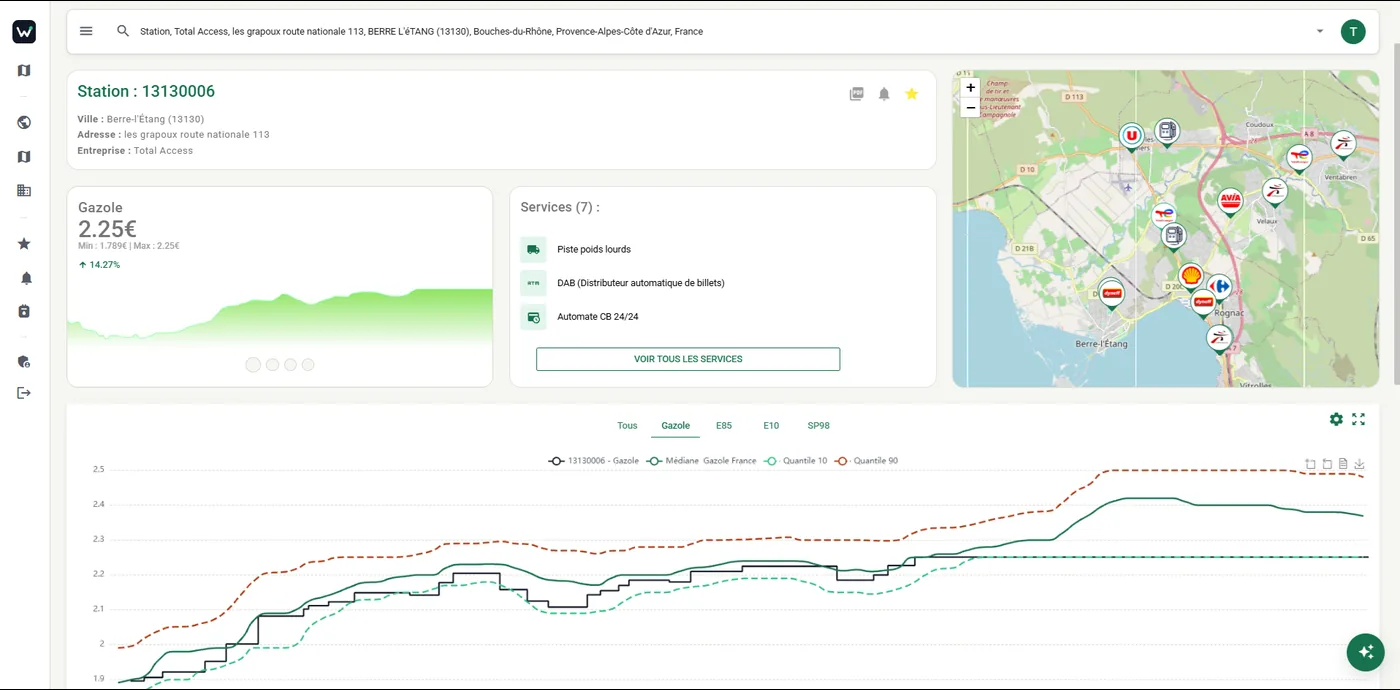Open chart settings gear icon
Screen dimensions: 1400x690
(x=1336, y=419)
